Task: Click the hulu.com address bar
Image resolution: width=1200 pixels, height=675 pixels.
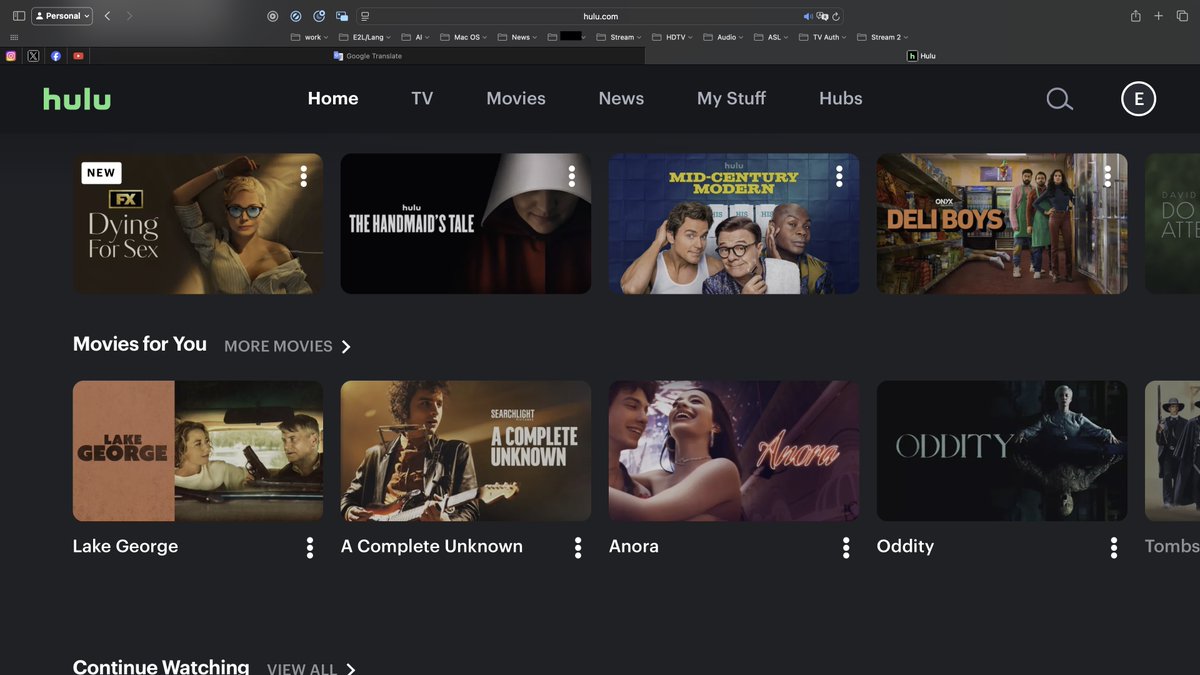Action: coord(600,16)
